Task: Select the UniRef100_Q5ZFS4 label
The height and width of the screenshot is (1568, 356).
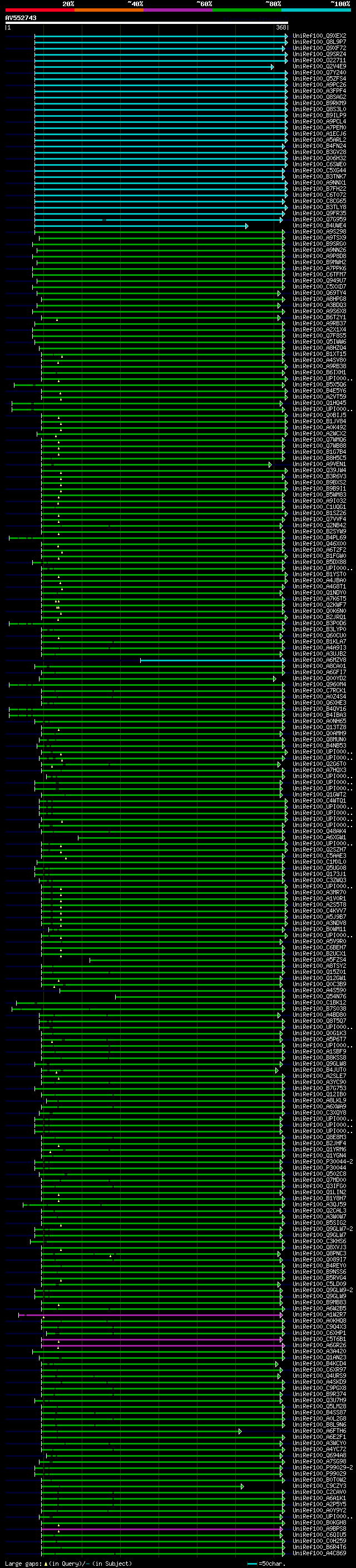Action: pyautogui.click(x=319, y=79)
